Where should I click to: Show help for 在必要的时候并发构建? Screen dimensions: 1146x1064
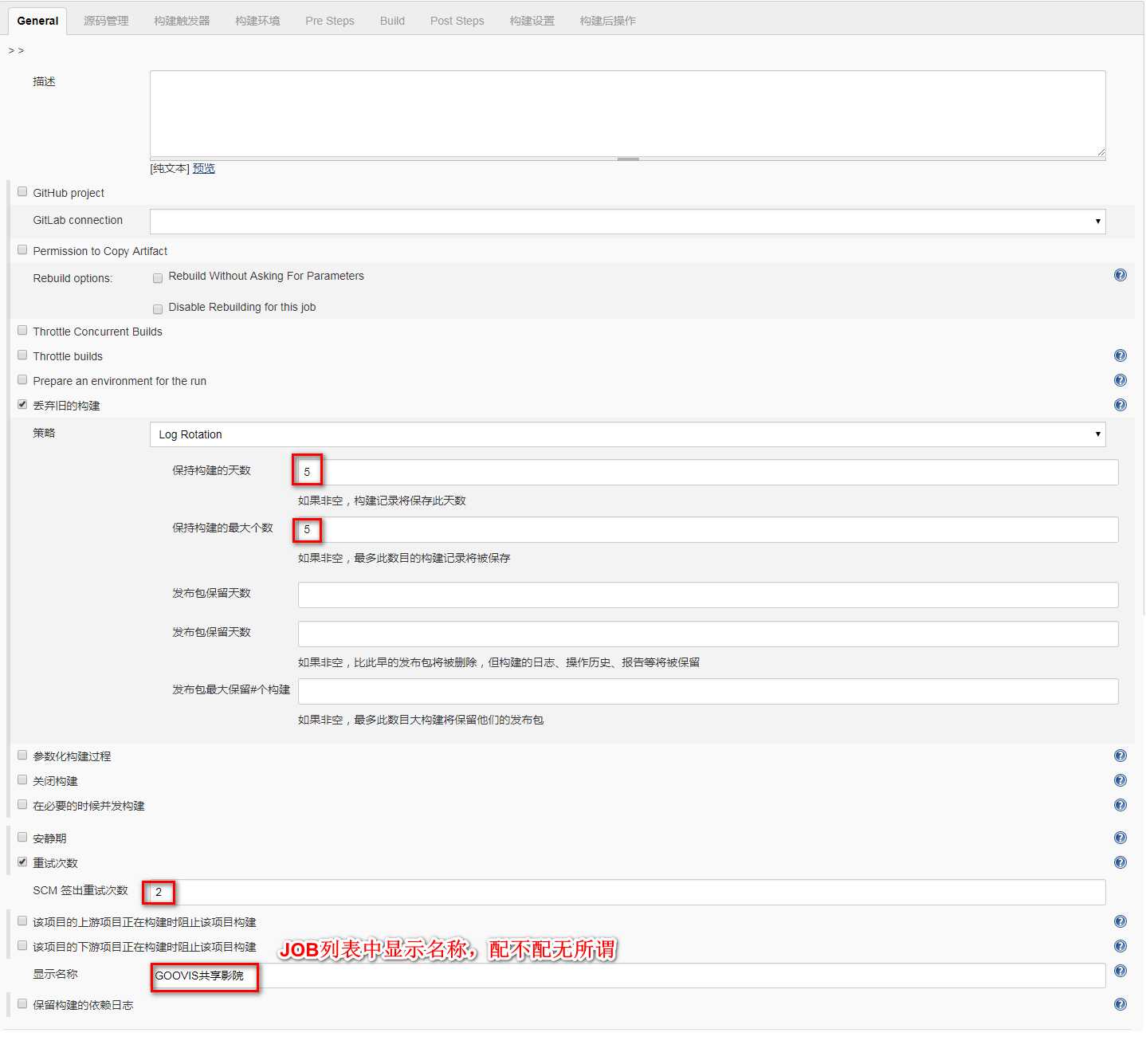(x=1120, y=806)
